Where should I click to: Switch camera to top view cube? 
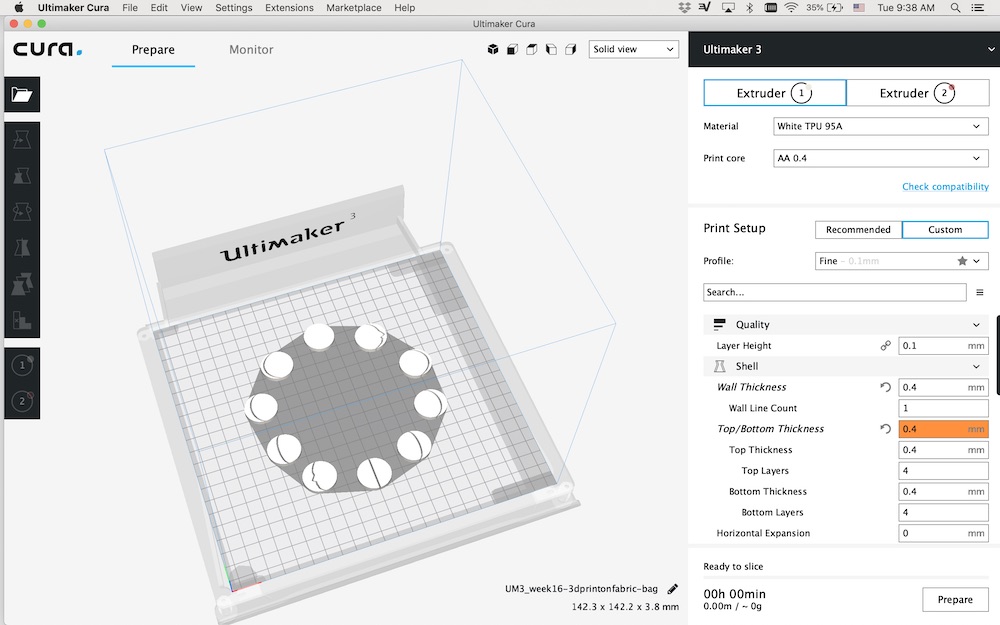click(531, 49)
